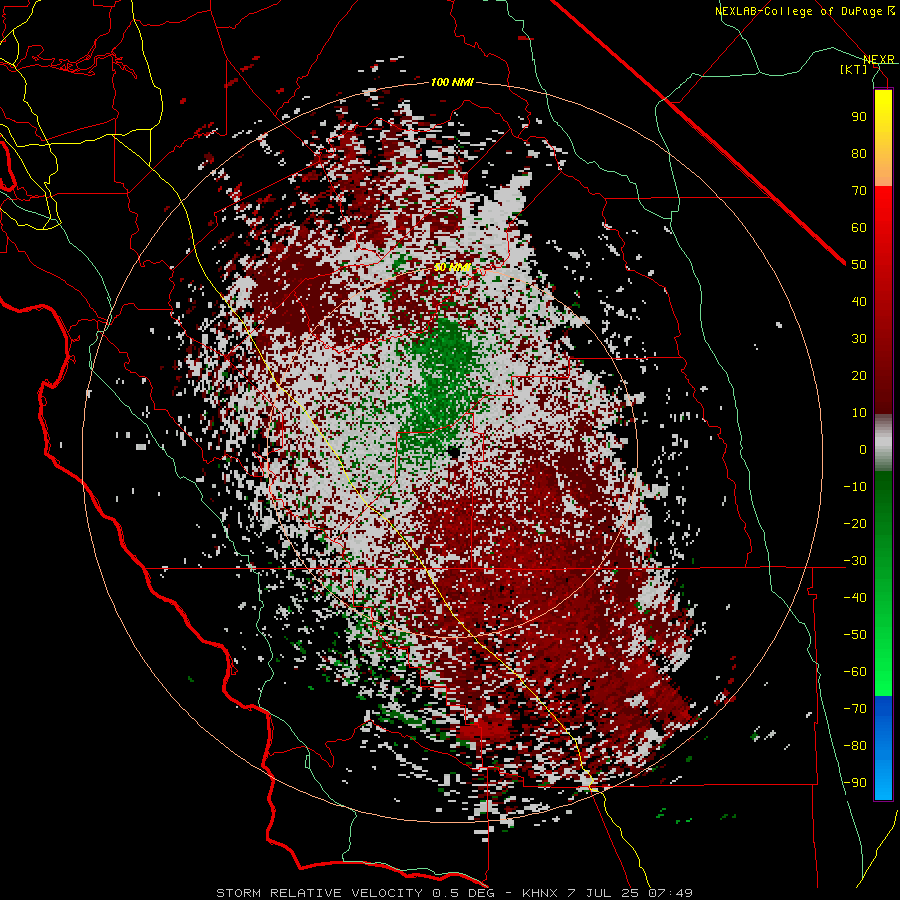Click the 100 NMI range ring label
This screenshot has height=900, width=900.
tap(452, 83)
